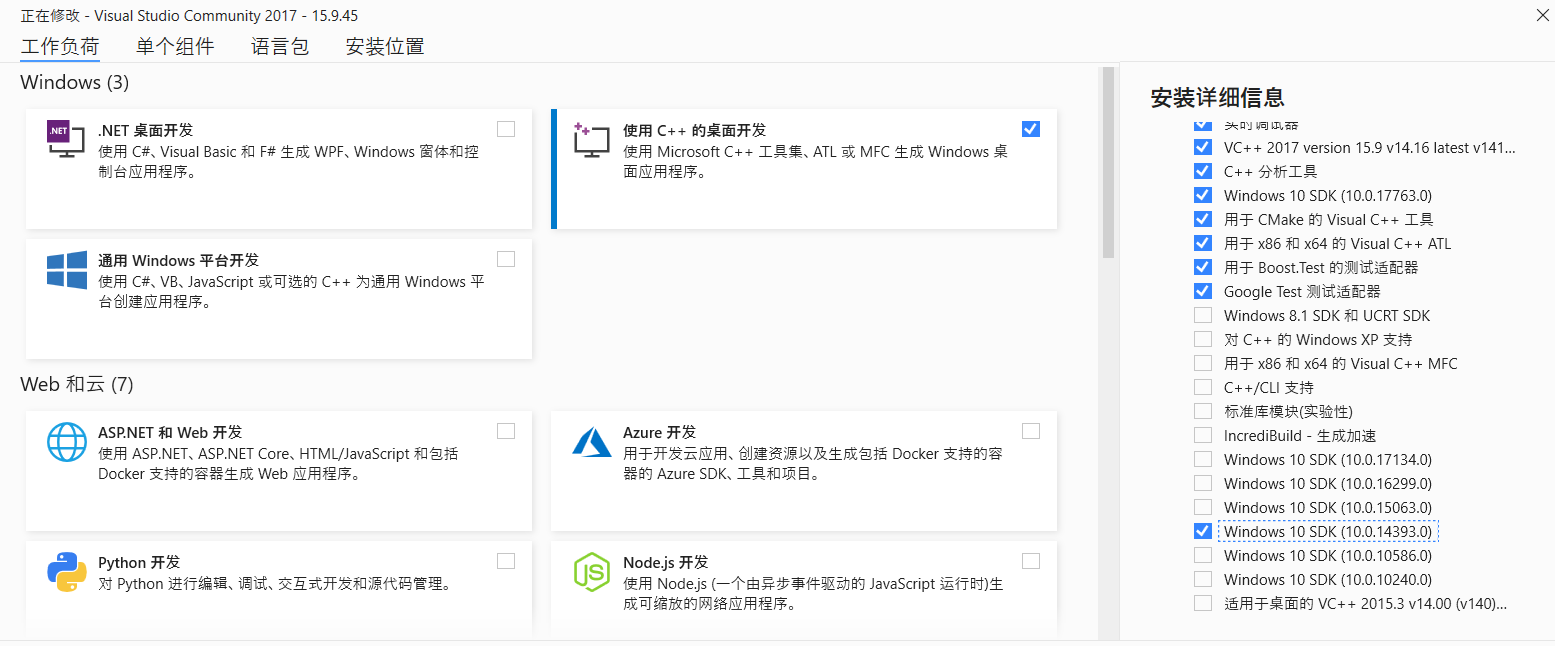Select the ASP.NET 和 Web 开发 card title

(x=170, y=432)
